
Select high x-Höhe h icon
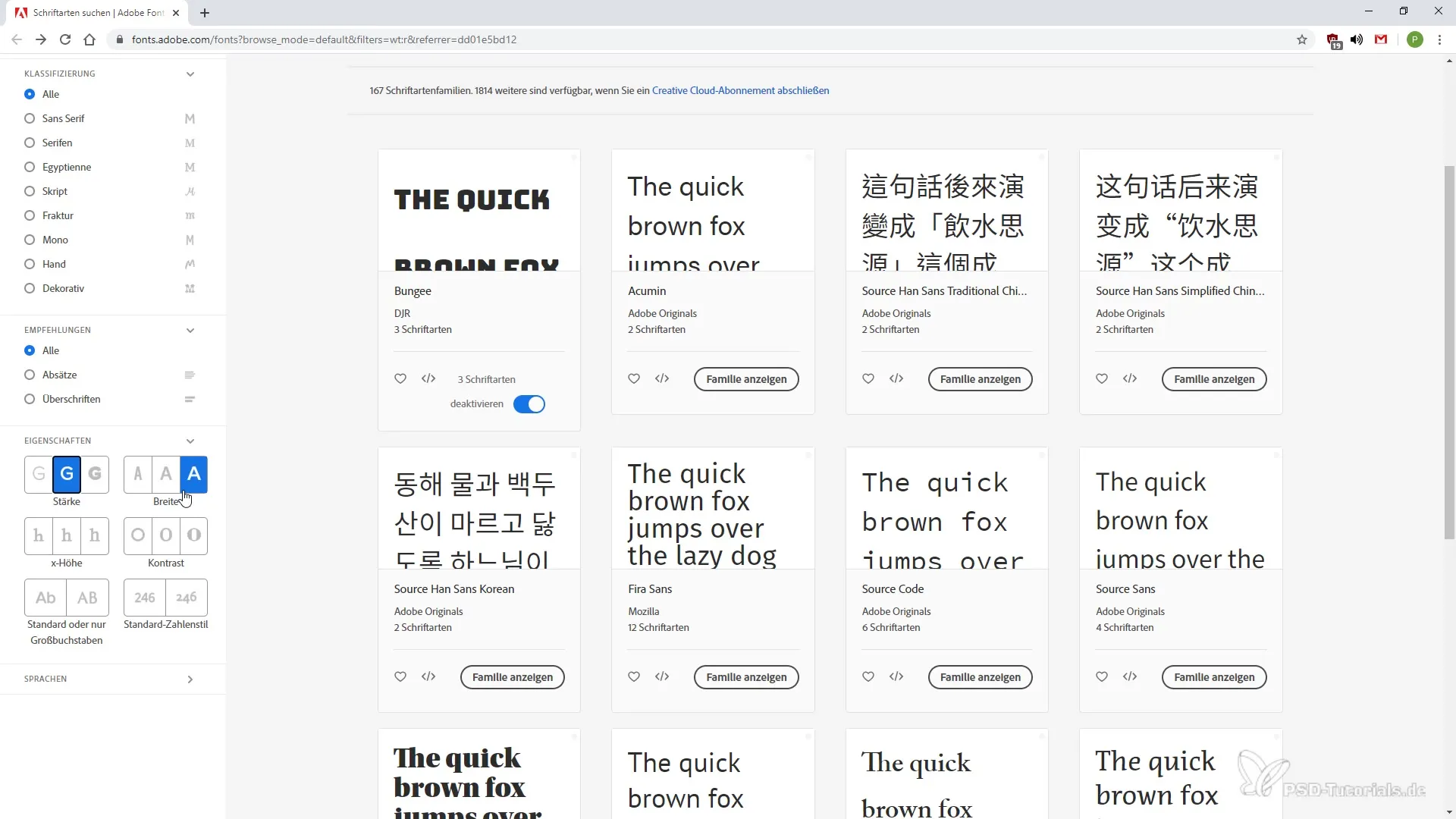point(95,535)
